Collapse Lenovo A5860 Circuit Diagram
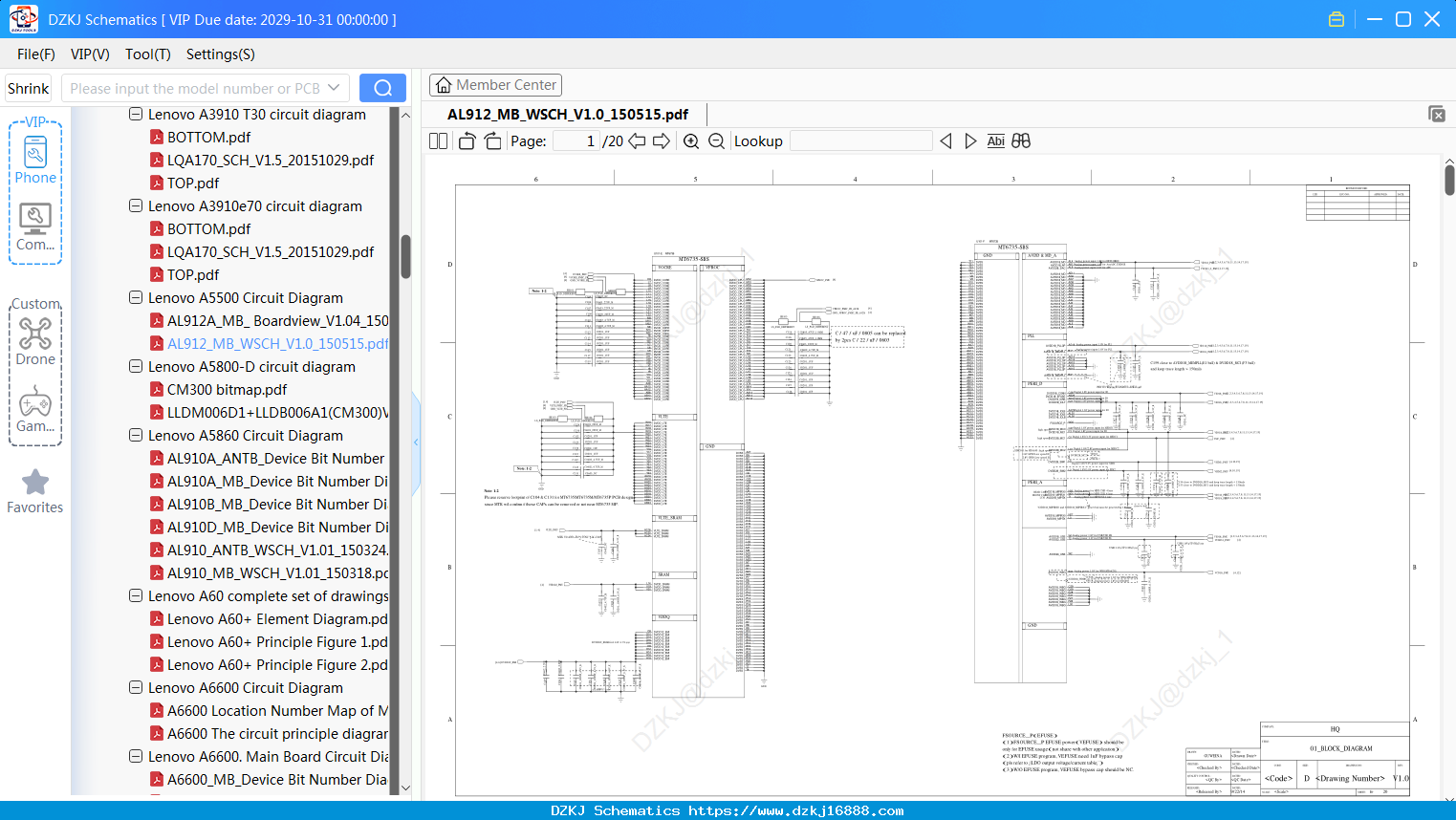This screenshot has height=820, width=1456. pos(136,436)
